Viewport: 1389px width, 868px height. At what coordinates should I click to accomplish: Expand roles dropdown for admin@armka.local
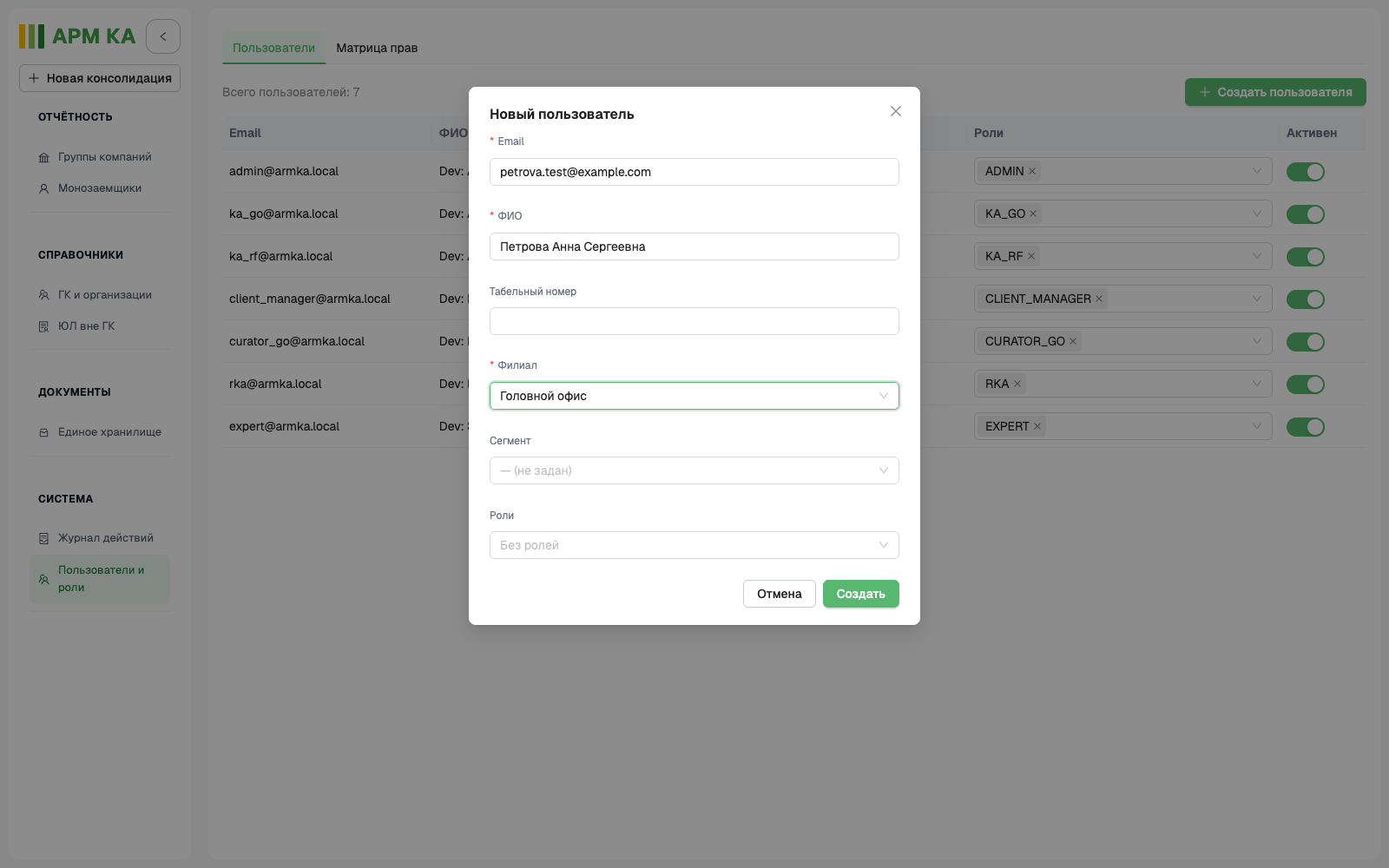tap(1256, 171)
